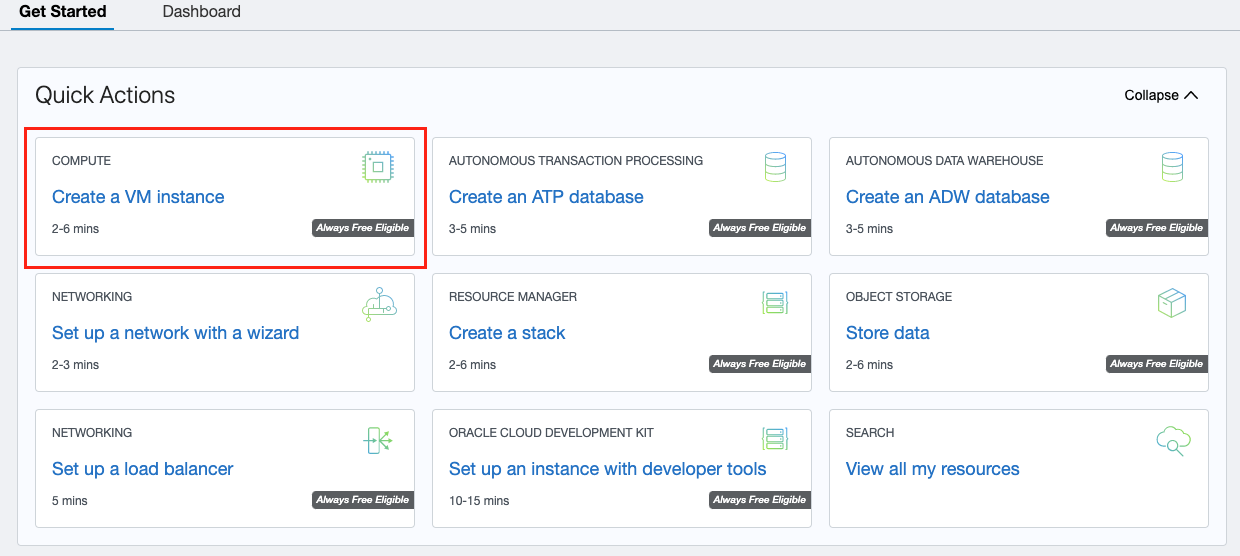1240x556 pixels.
Task: Open Set up a load balancer link
Action: [143, 469]
